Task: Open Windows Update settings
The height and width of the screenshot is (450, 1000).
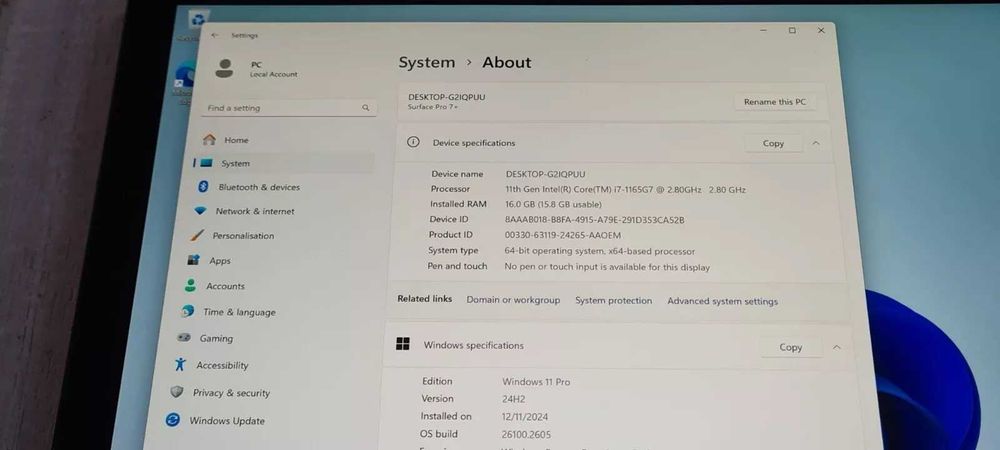Action: pyautogui.click(x=227, y=421)
